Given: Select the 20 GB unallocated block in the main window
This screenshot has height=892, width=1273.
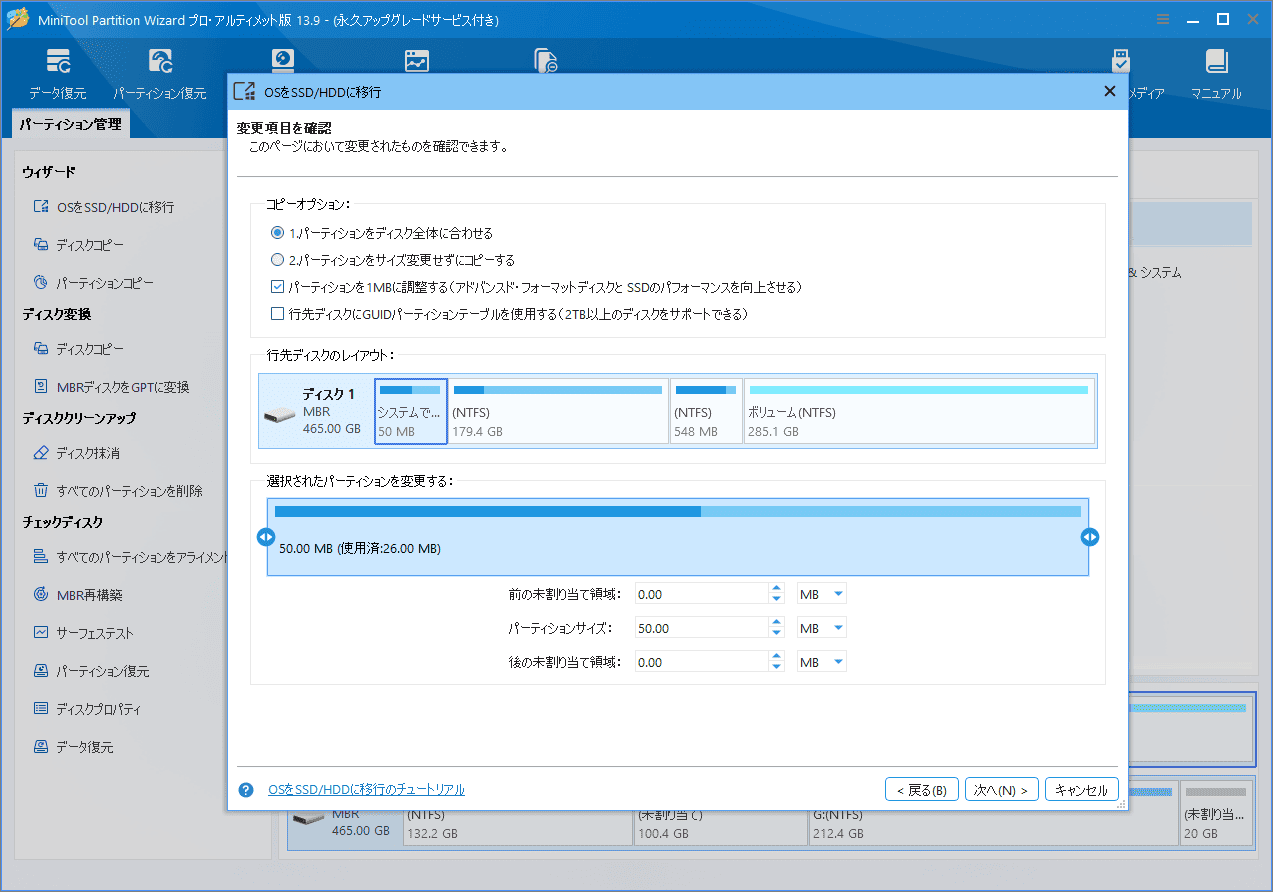Looking at the screenshot, I should click(1216, 815).
